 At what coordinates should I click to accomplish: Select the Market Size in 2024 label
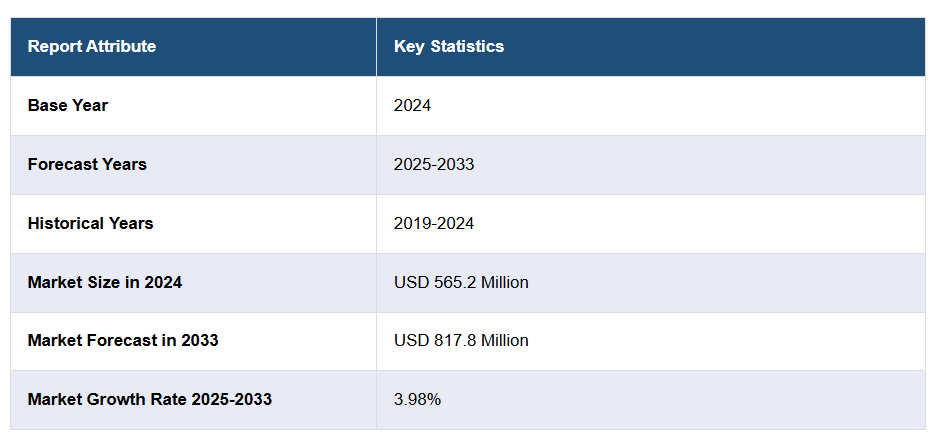(105, 282)
